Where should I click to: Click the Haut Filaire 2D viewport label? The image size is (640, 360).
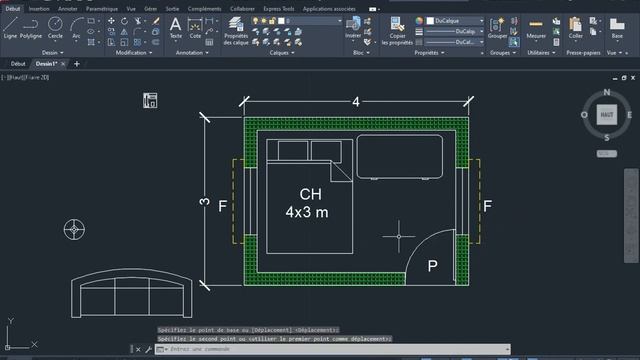(25, 77)
